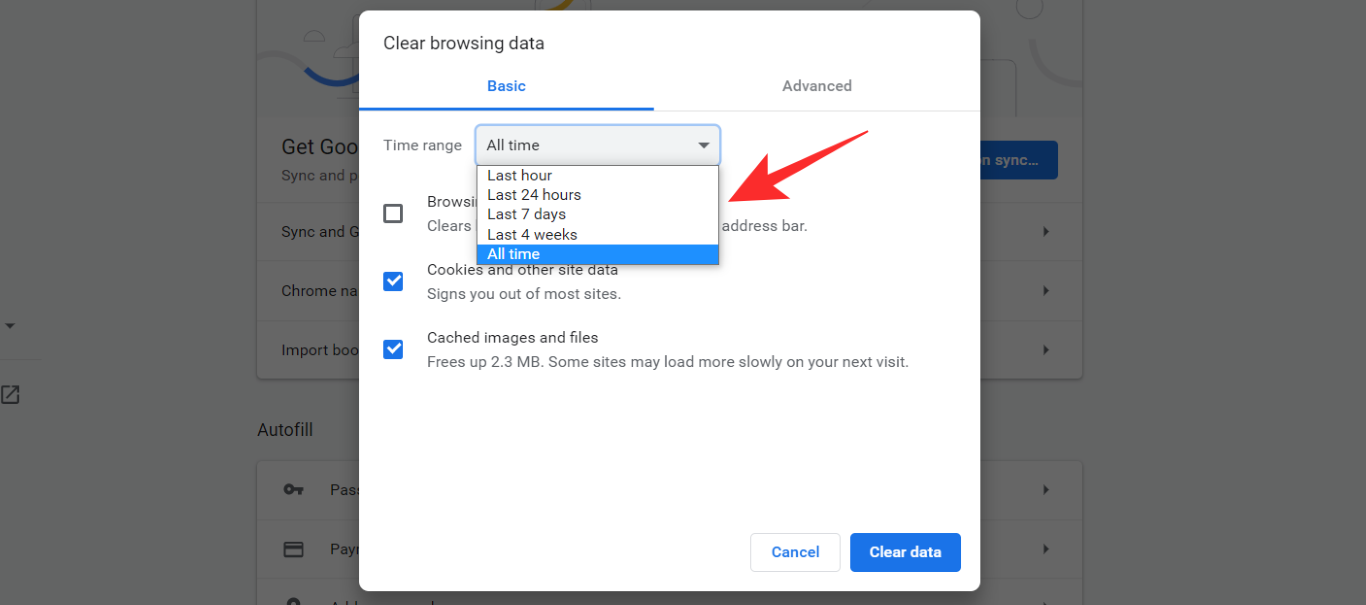Click the arrow on the Import bookmarks row
Image resolution: width=1366 pixels, height=605 pixels.
[x=1046, y=350]
